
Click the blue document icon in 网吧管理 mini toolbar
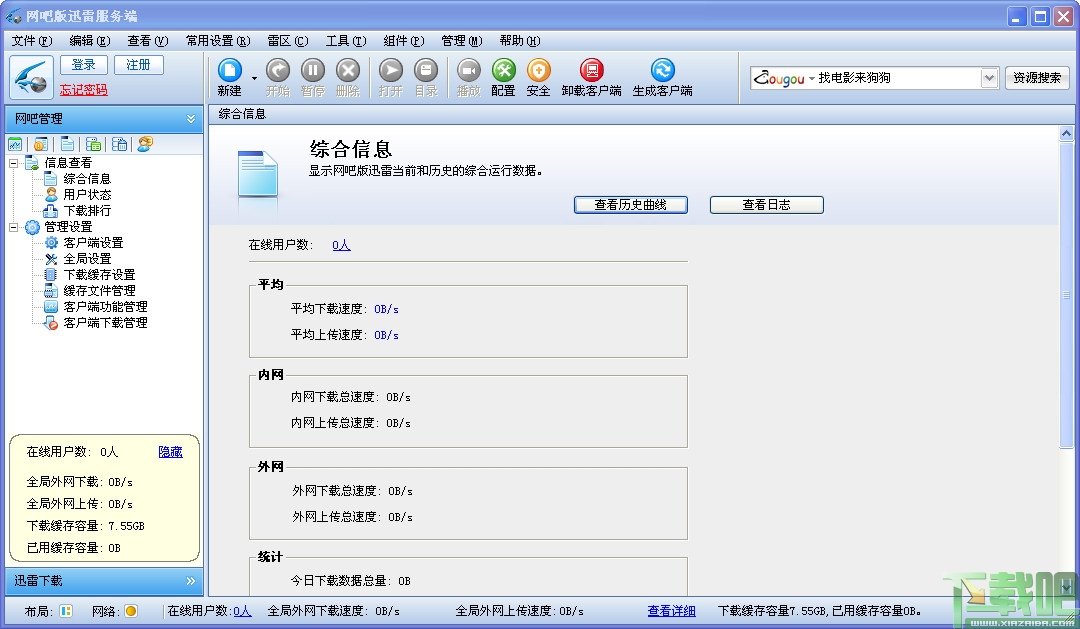[67, 144]
